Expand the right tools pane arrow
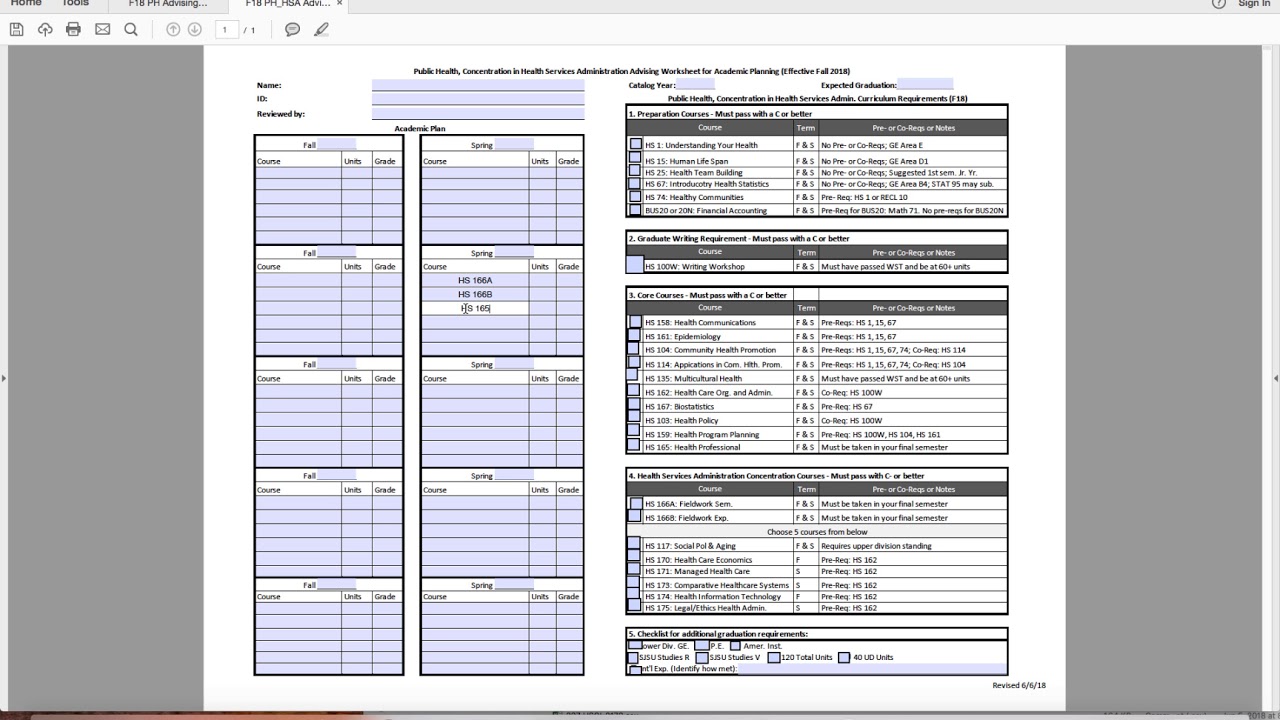The image size is (1280, 720). (x=1276, y=378)
